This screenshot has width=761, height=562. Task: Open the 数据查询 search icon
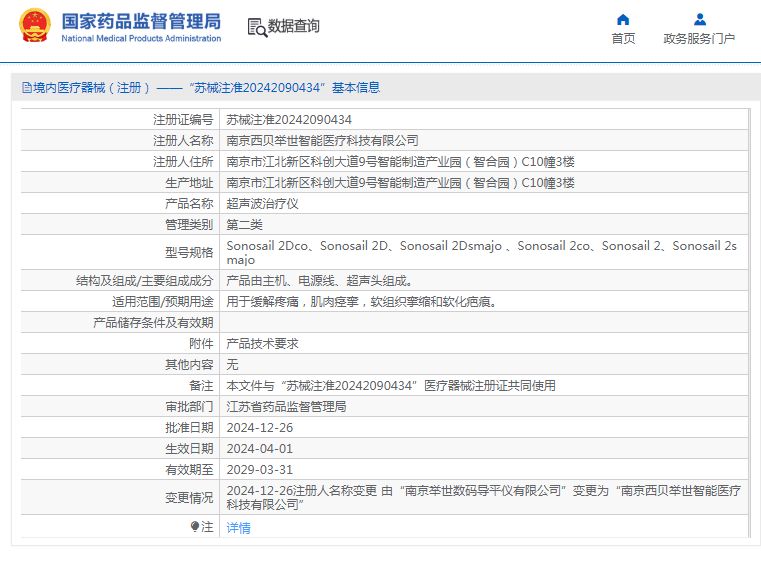pos(257,27)
